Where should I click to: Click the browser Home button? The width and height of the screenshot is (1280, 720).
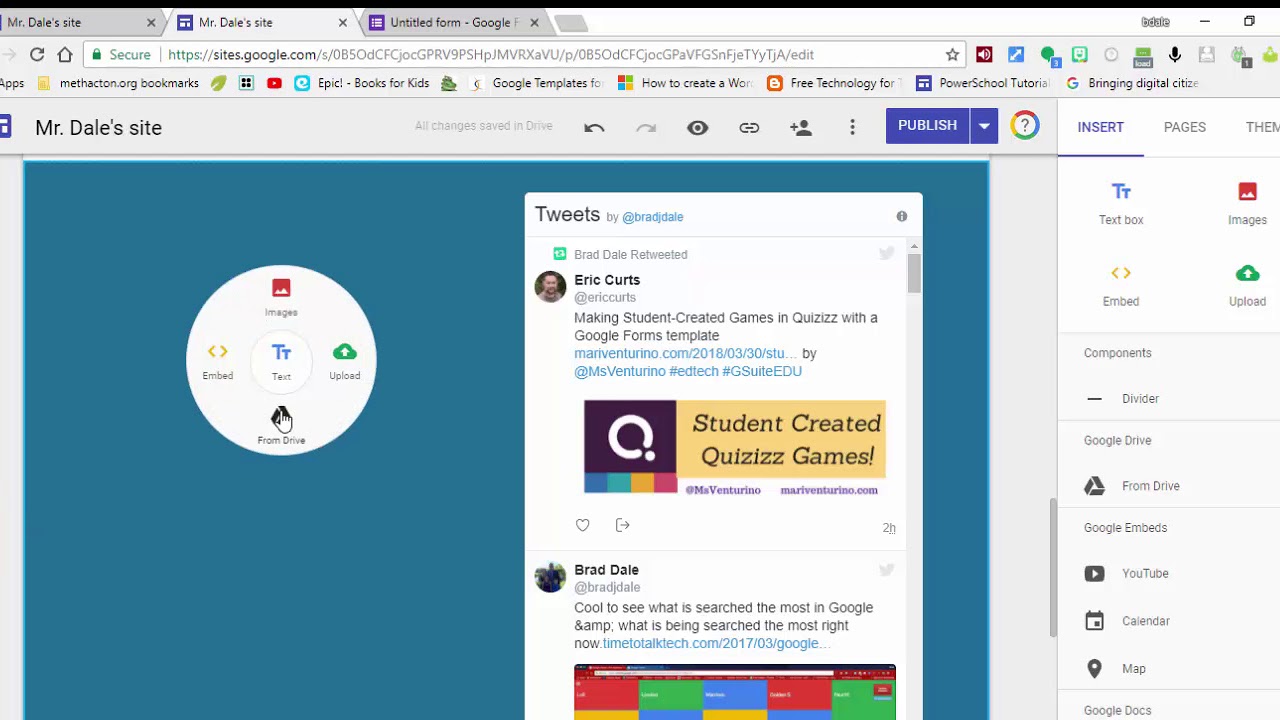[x=65, y=54]
